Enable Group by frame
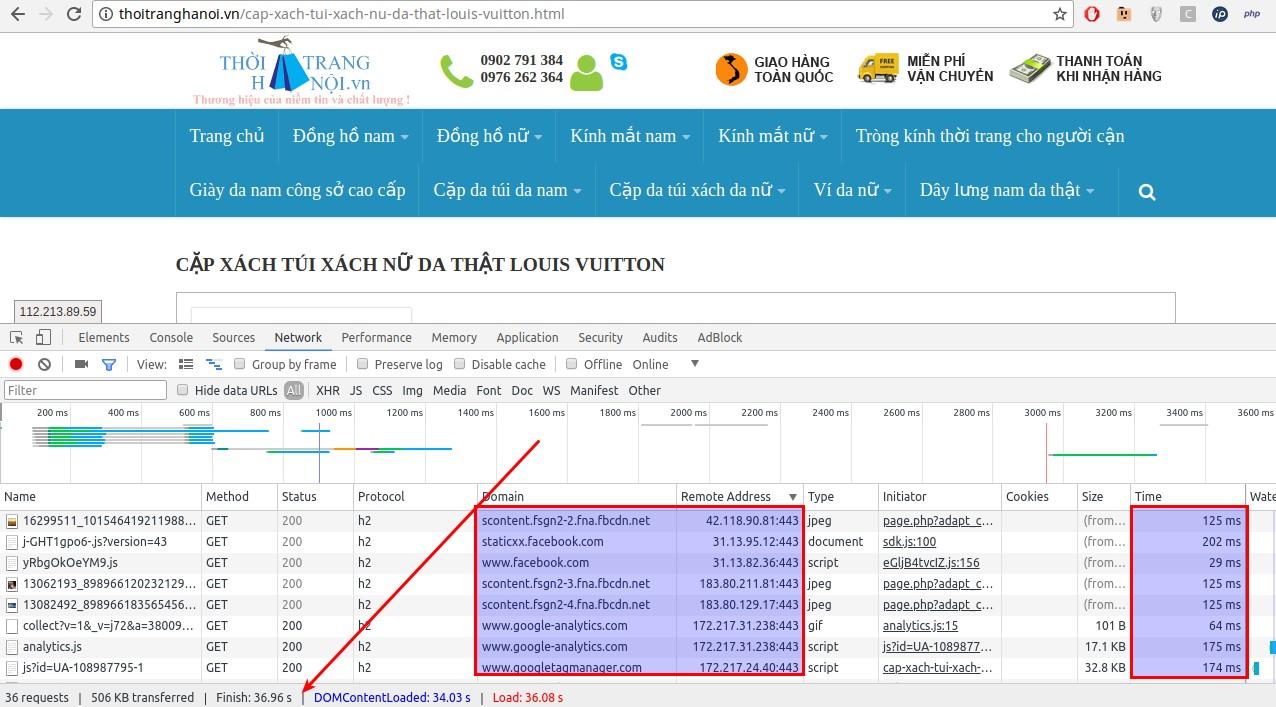The image size is (1276, 707). [239, 364]
